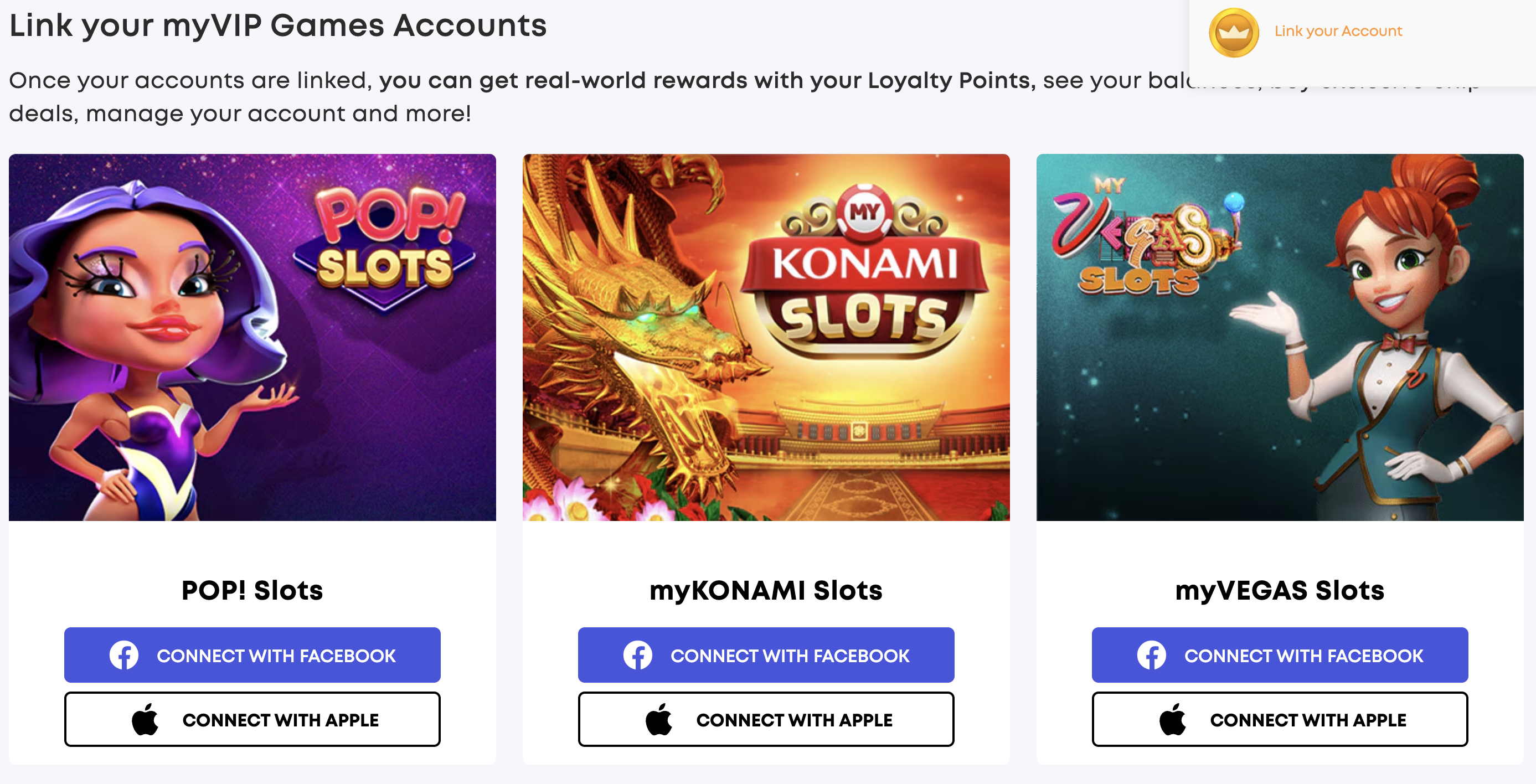Image resolution: width=1536 pixels, height=784 pixels.
Task: Select the myKONAMI dragon game artwork
Action: point(766,337)
